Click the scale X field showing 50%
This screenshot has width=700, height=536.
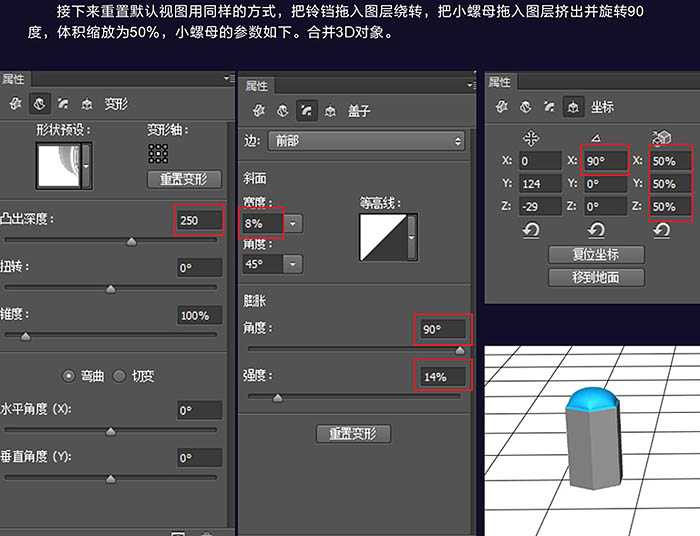(x=671, y=161)
